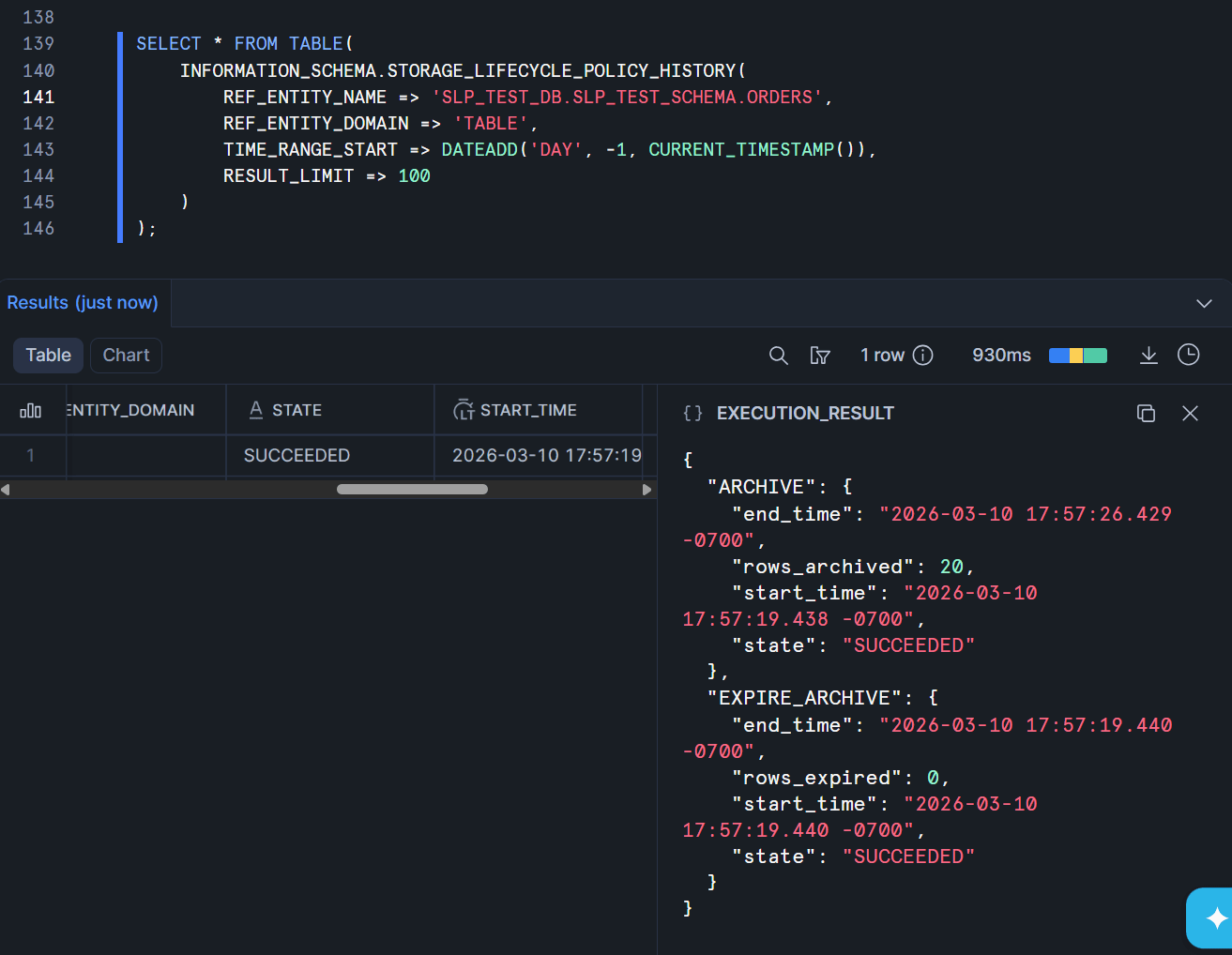
Task: Click the horizontal scrollbar thumb
Action: 412,490
